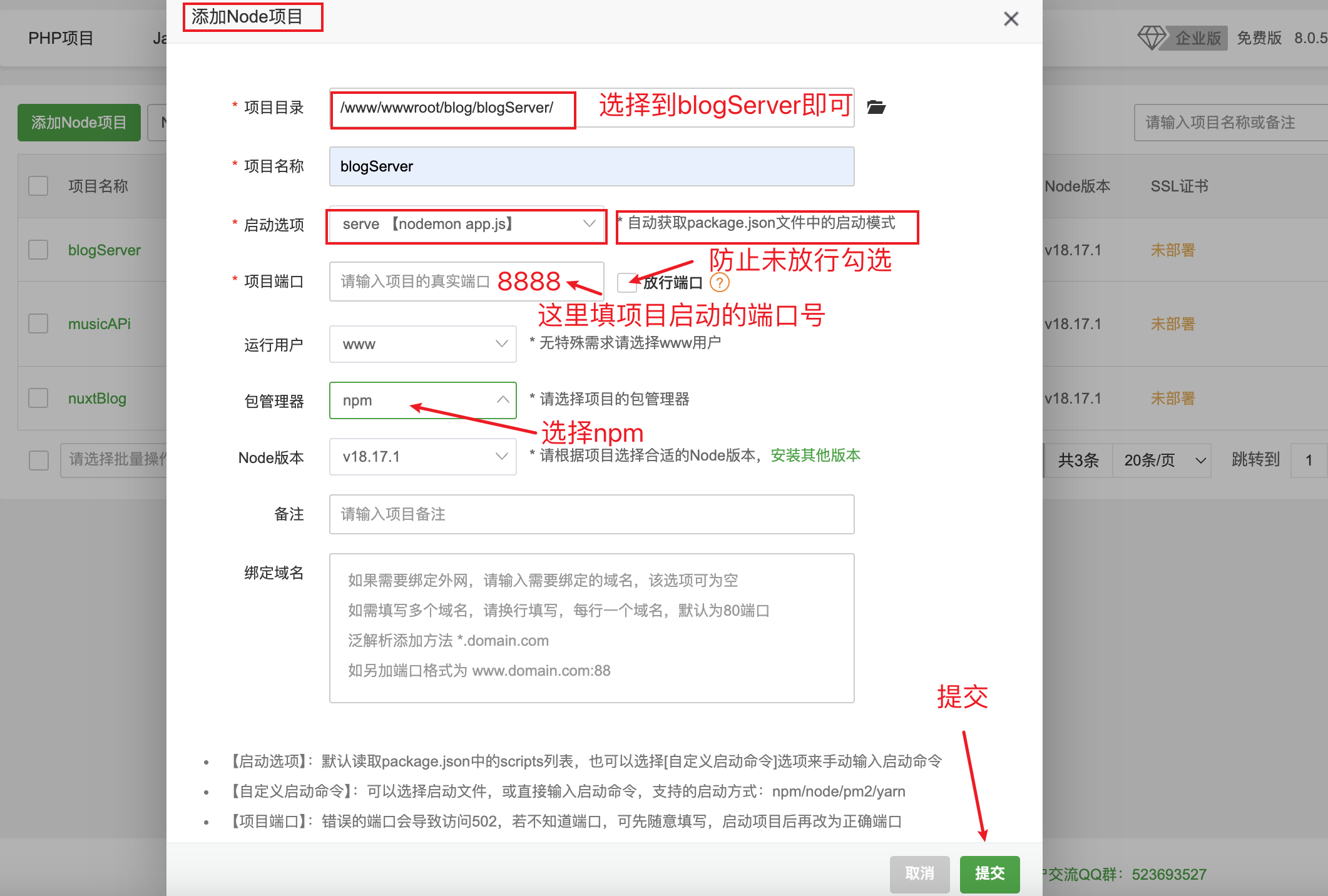Open the 20条/页 page size dropdown

point(1162,461)
